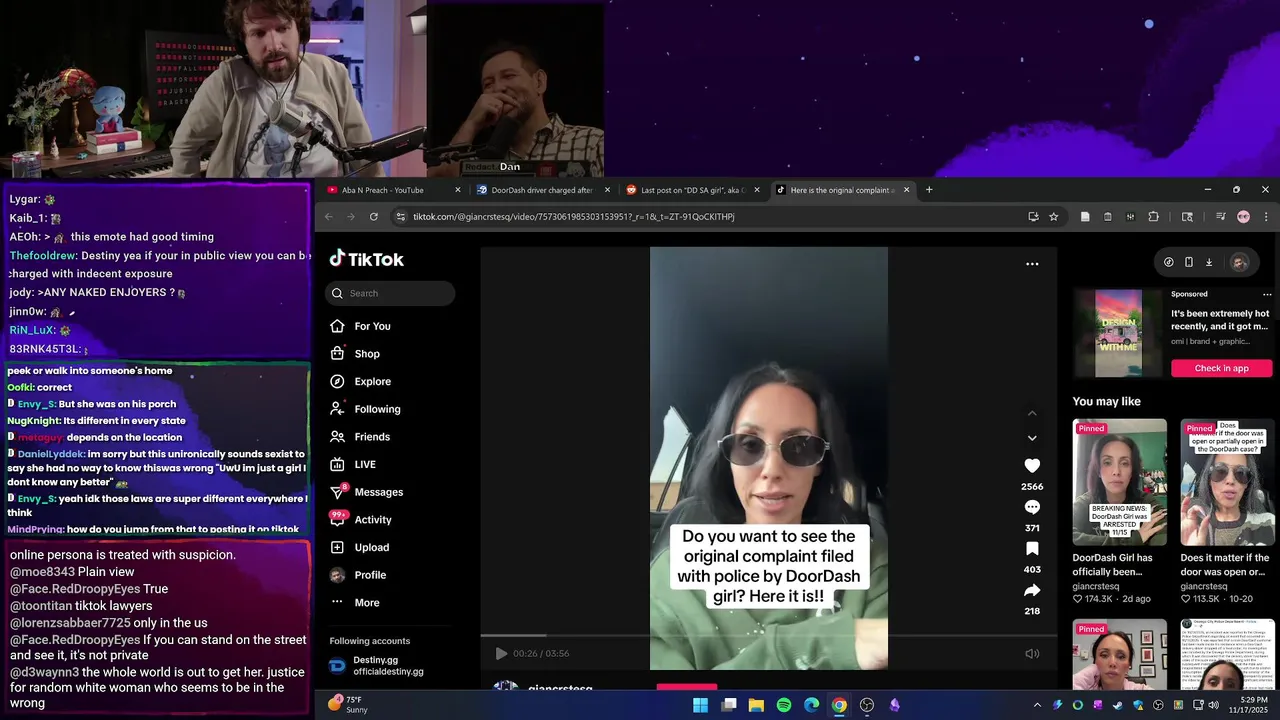Open the Friends page
Screen dimensions: 1280x720
click(360, 437)
